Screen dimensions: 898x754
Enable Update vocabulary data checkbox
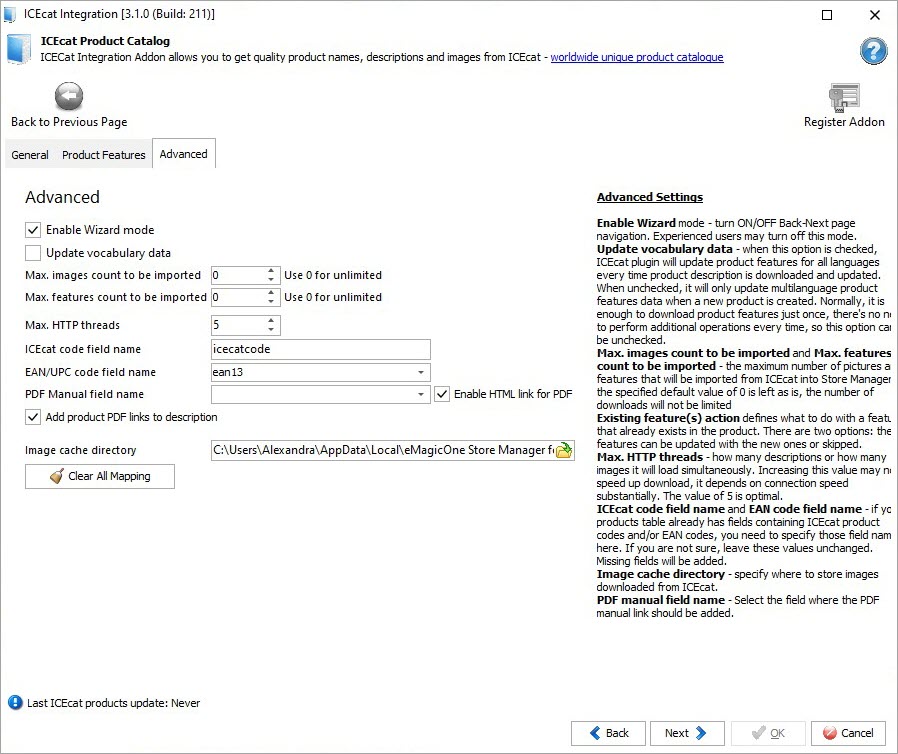click(x=33, y=252)
